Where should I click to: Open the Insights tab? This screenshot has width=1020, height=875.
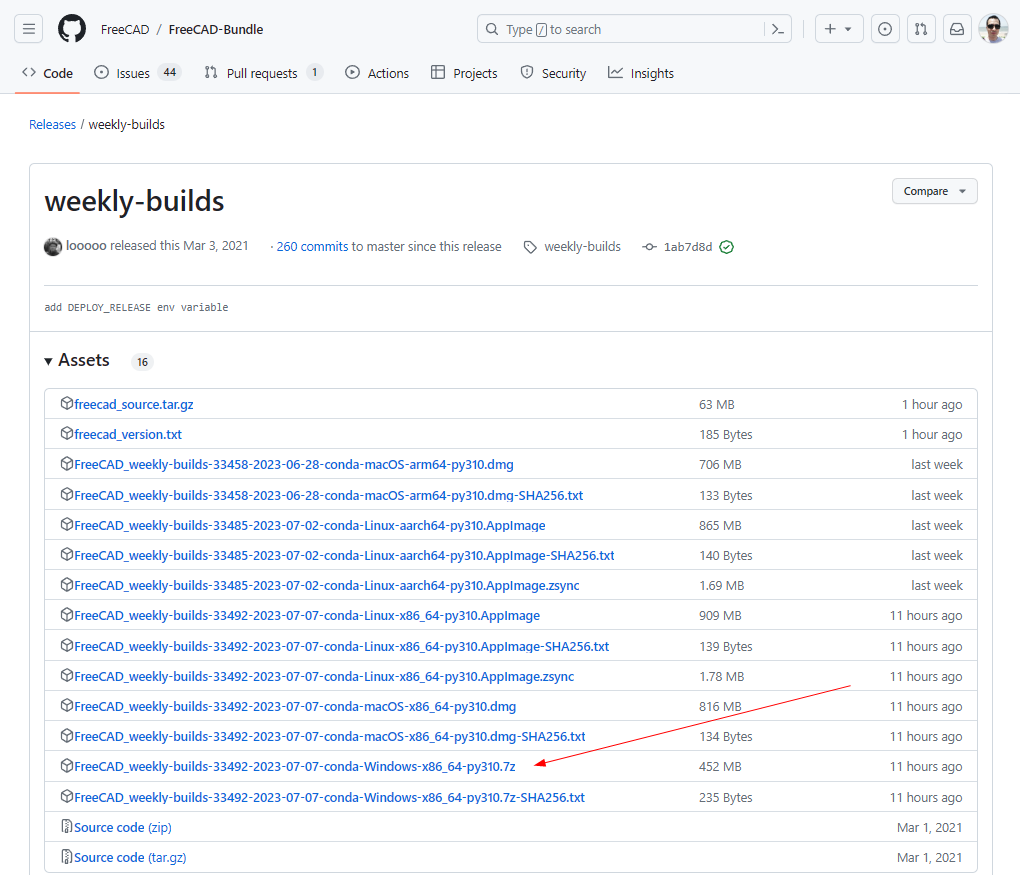point(641,74)
